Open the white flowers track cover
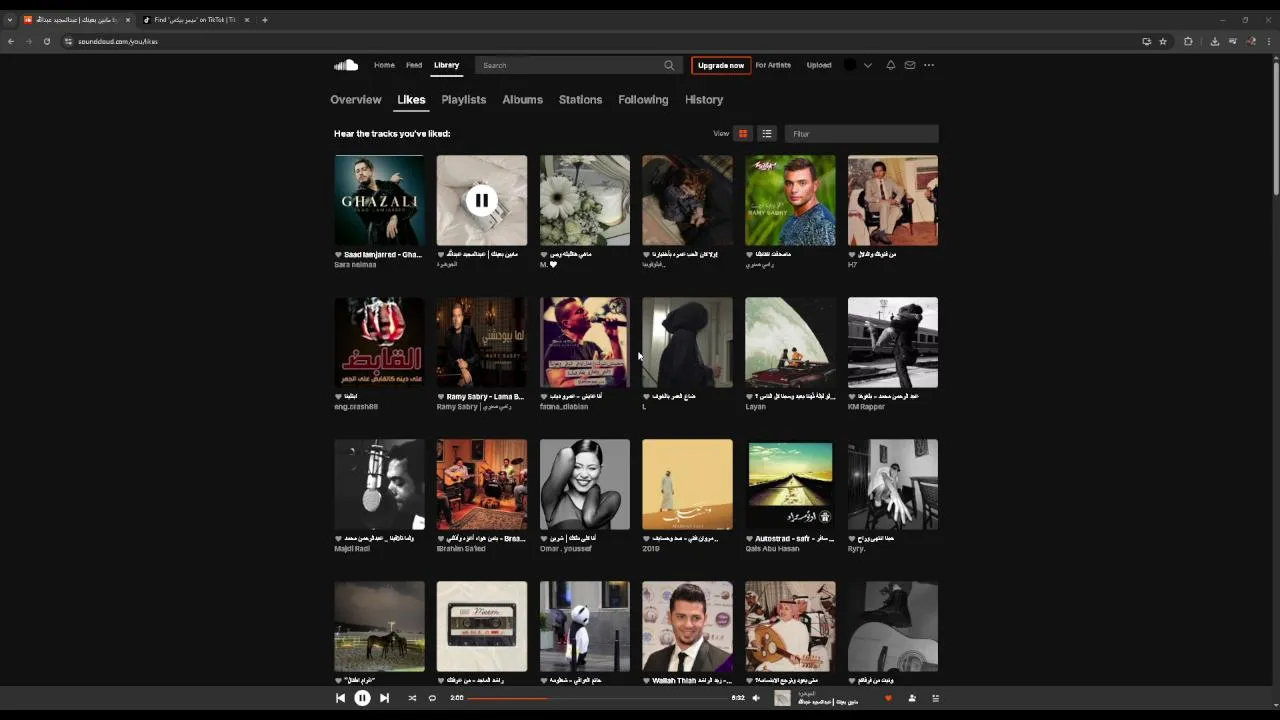This screenshot has height=720, width=1280. coord(585,200)
